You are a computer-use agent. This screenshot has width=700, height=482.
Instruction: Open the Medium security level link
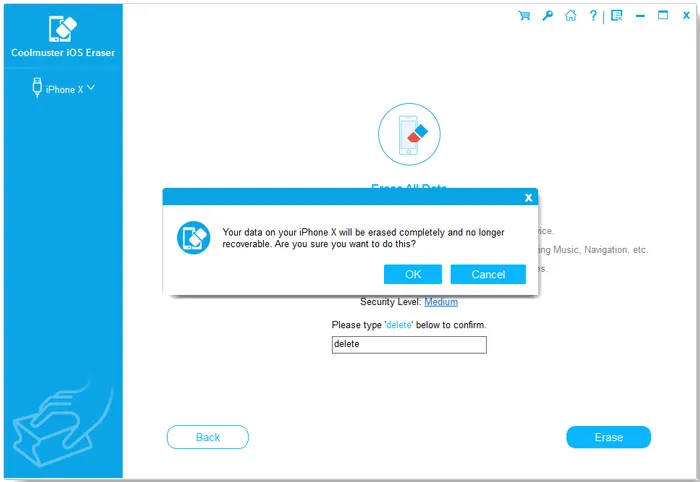pos(441,302)
